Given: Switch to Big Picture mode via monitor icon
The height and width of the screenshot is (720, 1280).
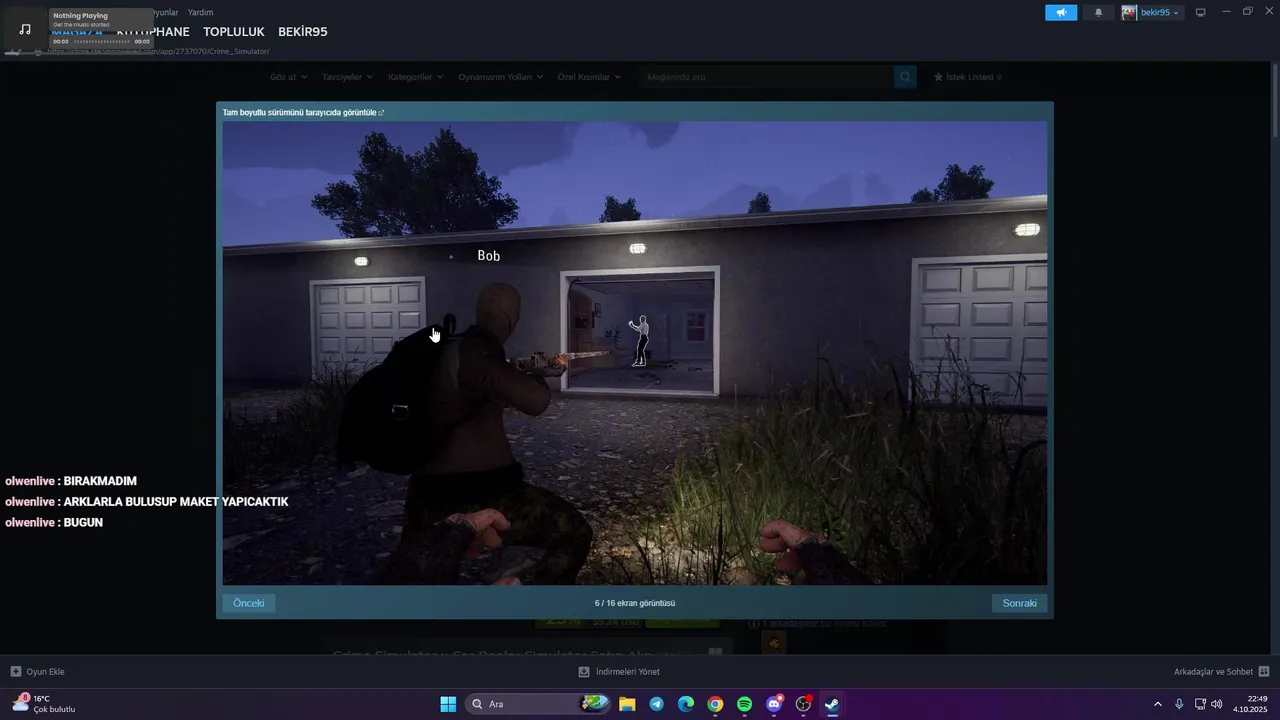Looking at the screenshot, I should click(1201, 12).
